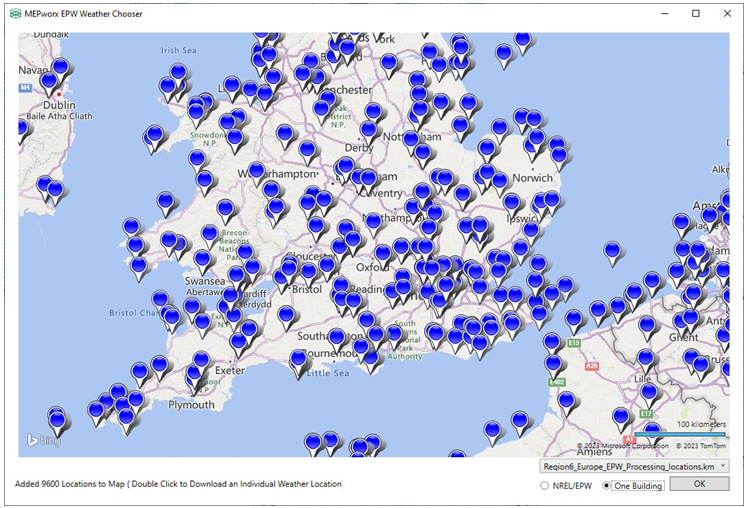The image size is (746, 508).
Task: Click the © 2023 Microsoft Corporation attribution
Action: [623, 446]
